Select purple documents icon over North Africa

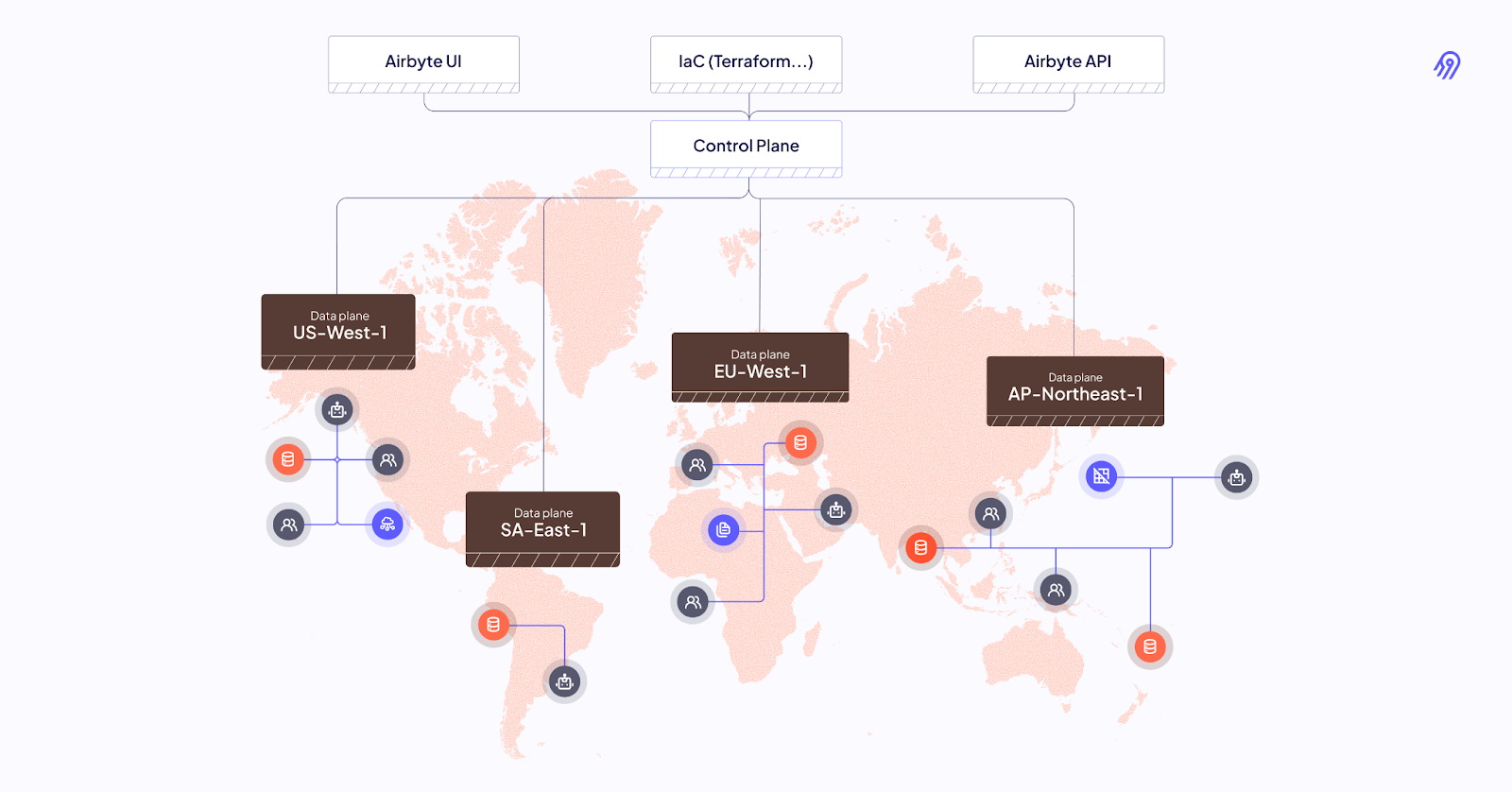(724, 530)
